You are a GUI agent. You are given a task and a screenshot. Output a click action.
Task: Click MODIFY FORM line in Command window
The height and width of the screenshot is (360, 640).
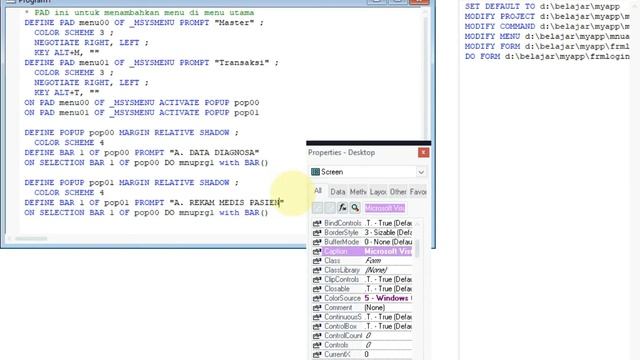[547, 47]
